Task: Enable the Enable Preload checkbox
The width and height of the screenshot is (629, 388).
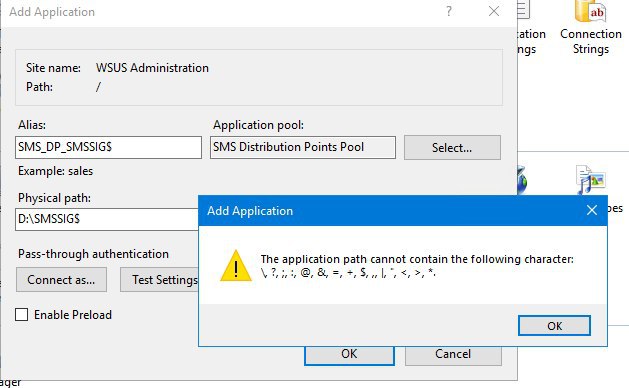Action: (22, 315)
